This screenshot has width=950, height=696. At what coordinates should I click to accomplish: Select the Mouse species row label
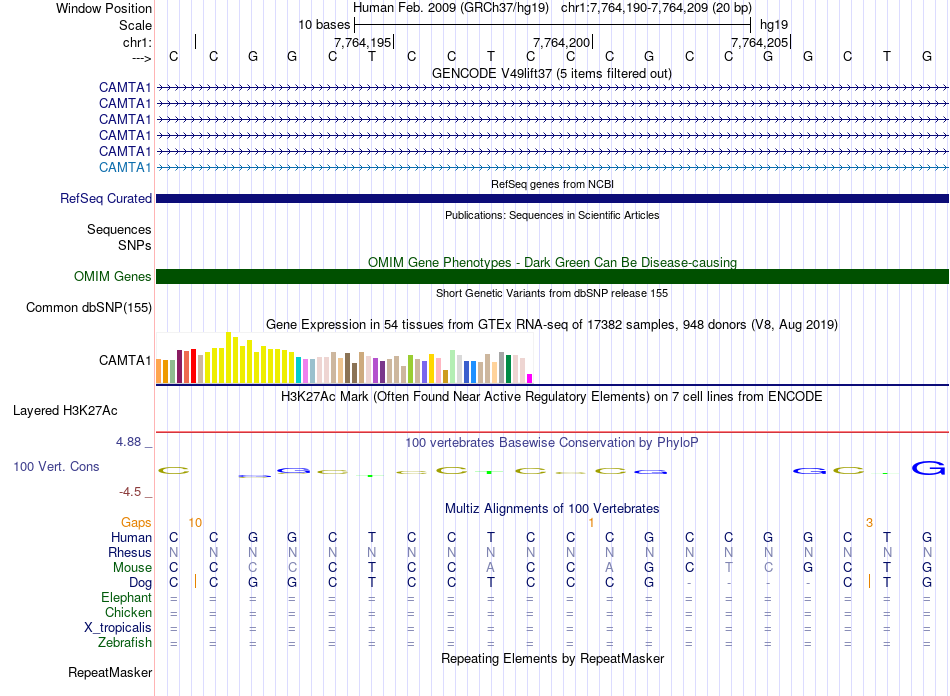tap(131, 567)
